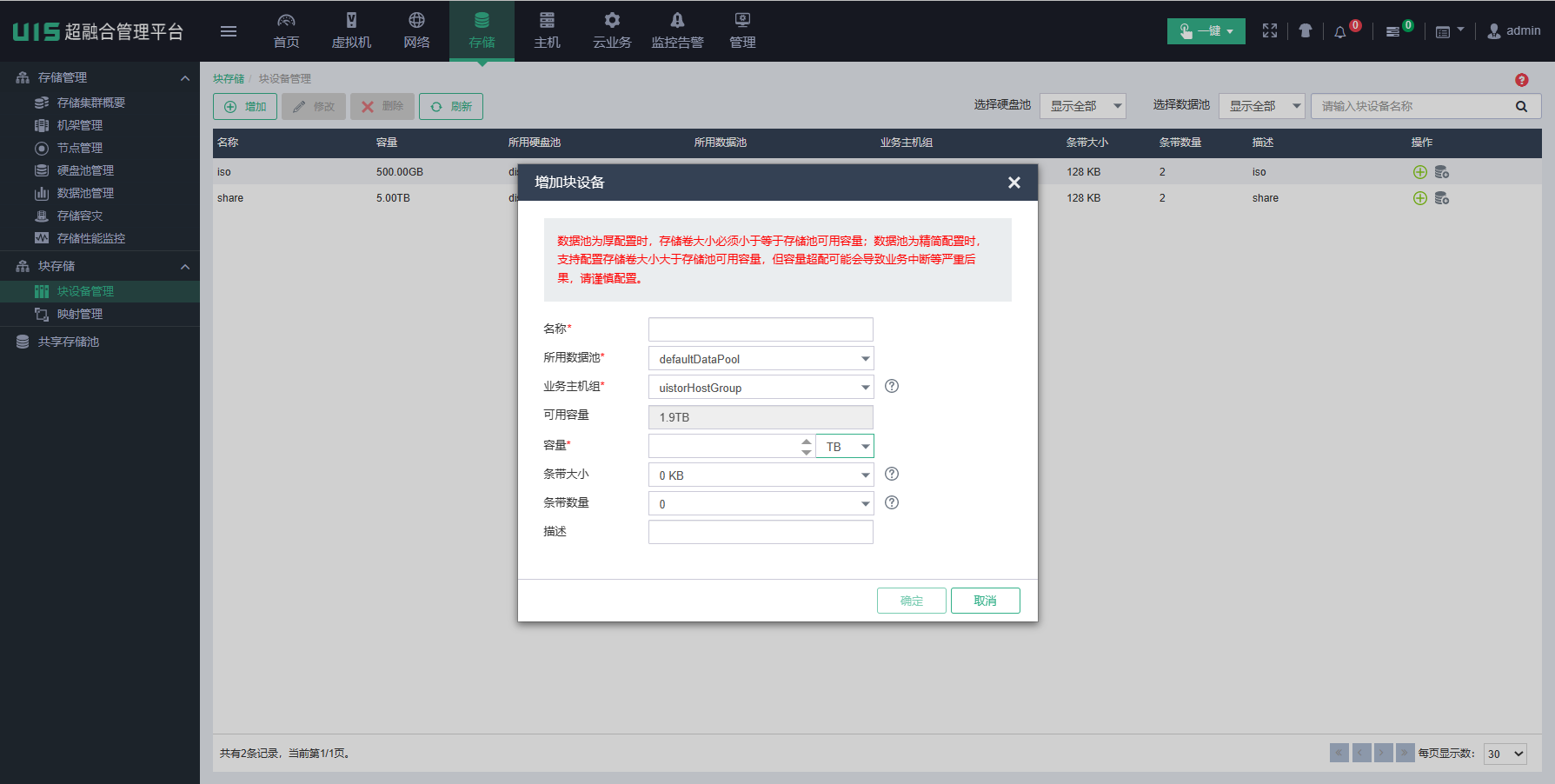Open the alarm bell notifications icon
1555x784 pixels.
1340,32
